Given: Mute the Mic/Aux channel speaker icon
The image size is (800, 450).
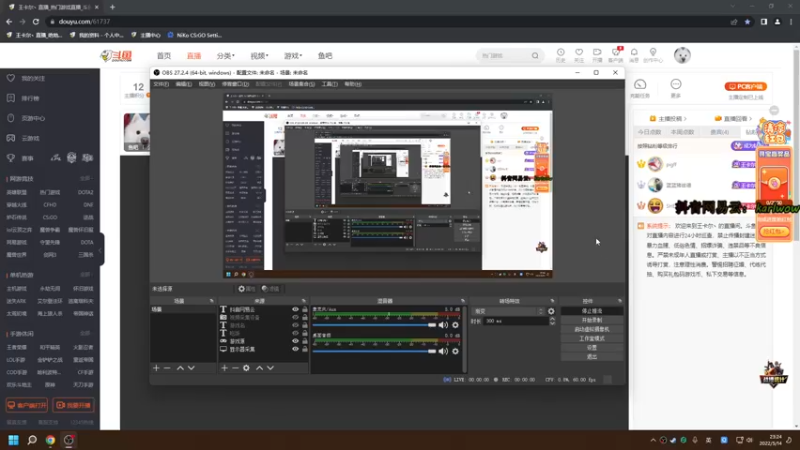Looking at the screenshot, I should click(443, 325).
